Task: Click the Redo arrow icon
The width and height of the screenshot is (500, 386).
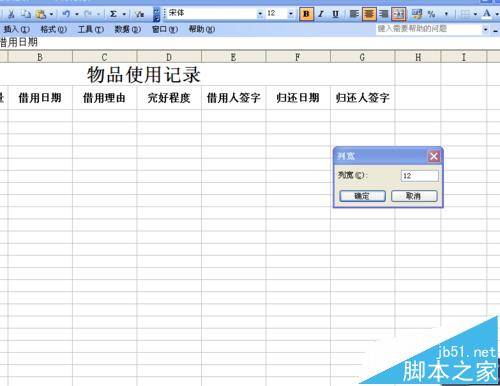Action: 88,14
